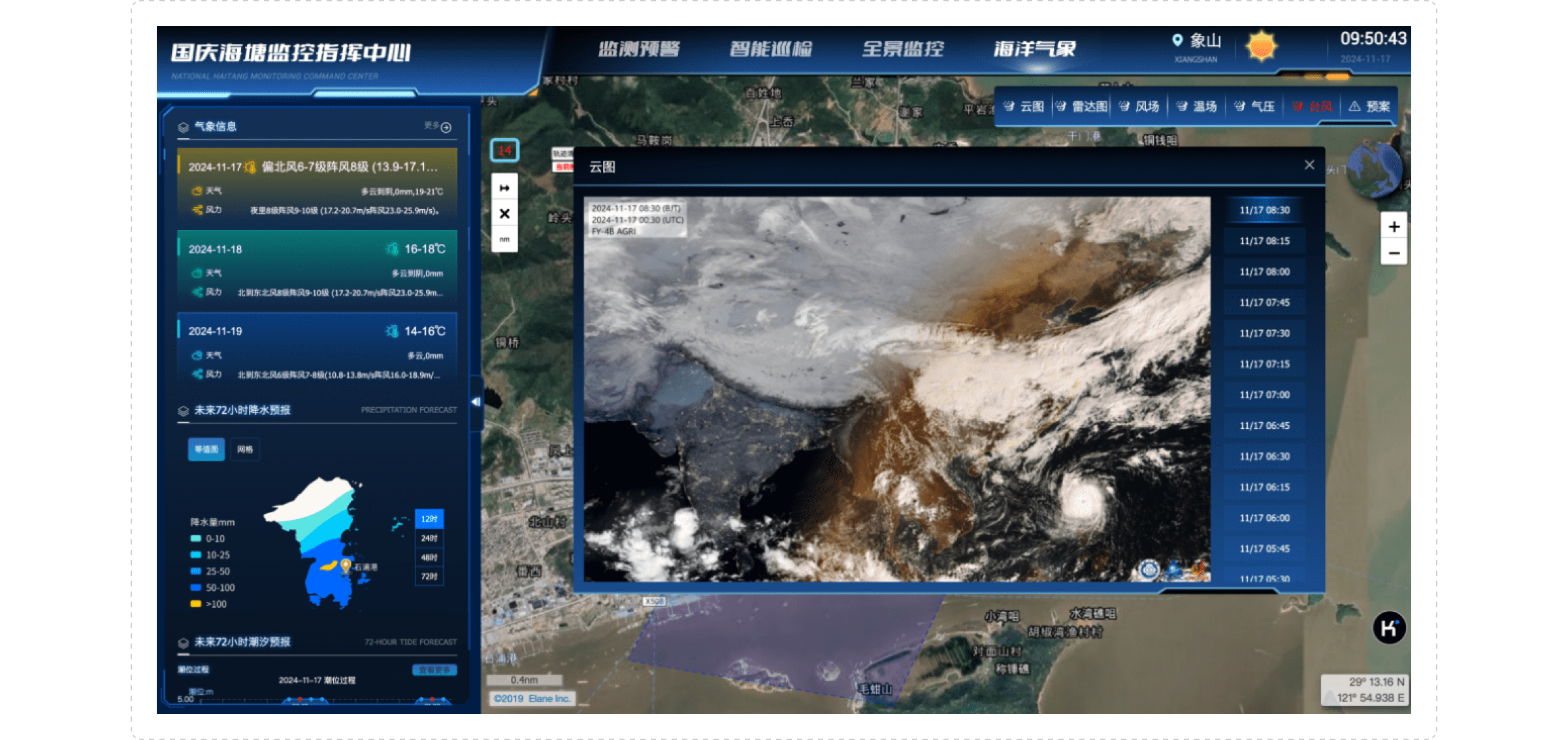Click the measure distance arrow tool
This screenshot has height=740, width=1568.
click(504, 188)
